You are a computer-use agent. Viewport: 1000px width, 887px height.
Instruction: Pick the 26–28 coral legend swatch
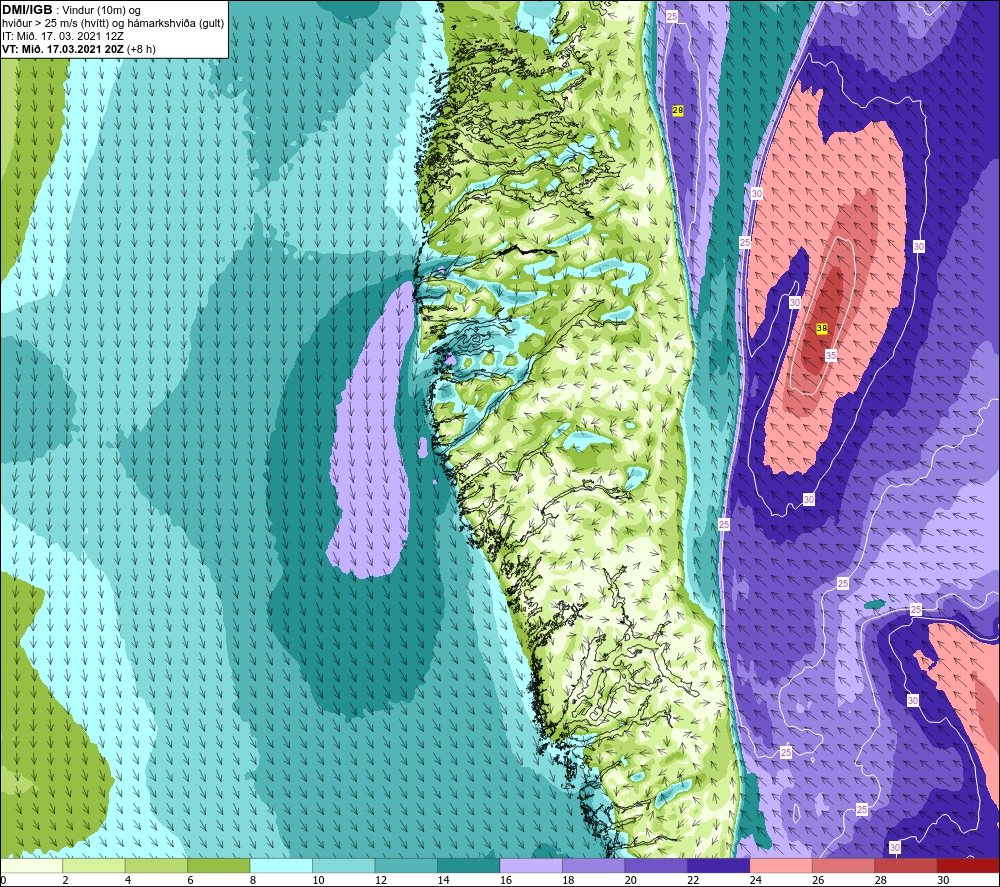[844, 866]
